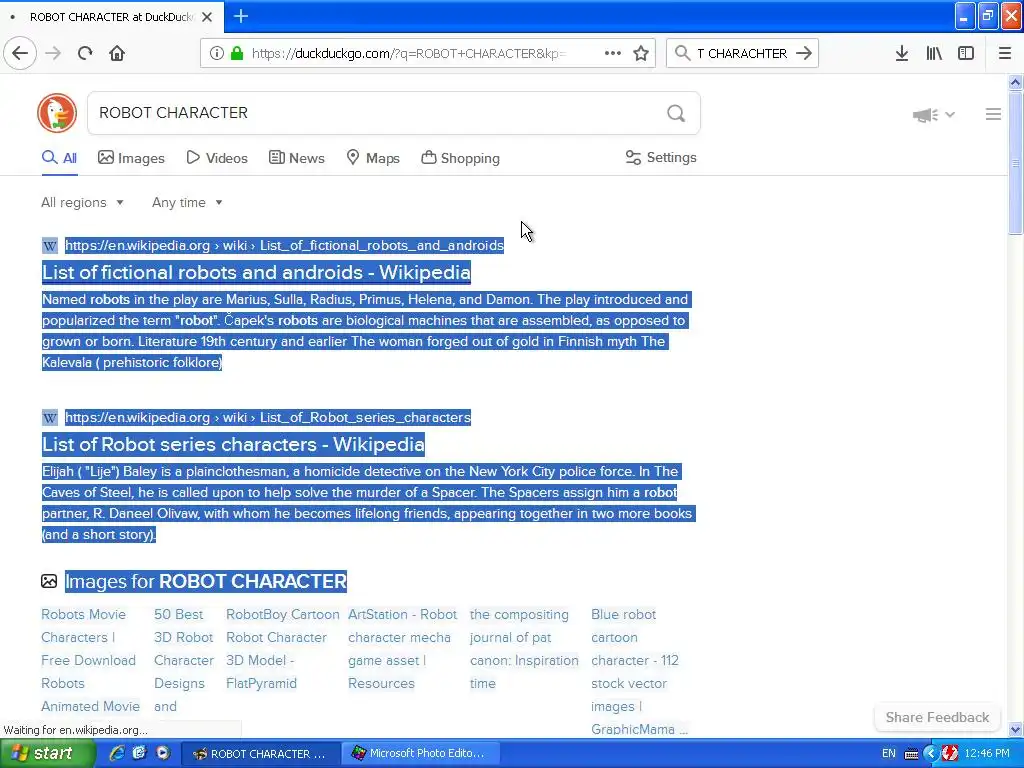Open Images for ROBOT CHARACTER heading
The width and height of the screenshot is (1024, 768).
tap(206, 581)
